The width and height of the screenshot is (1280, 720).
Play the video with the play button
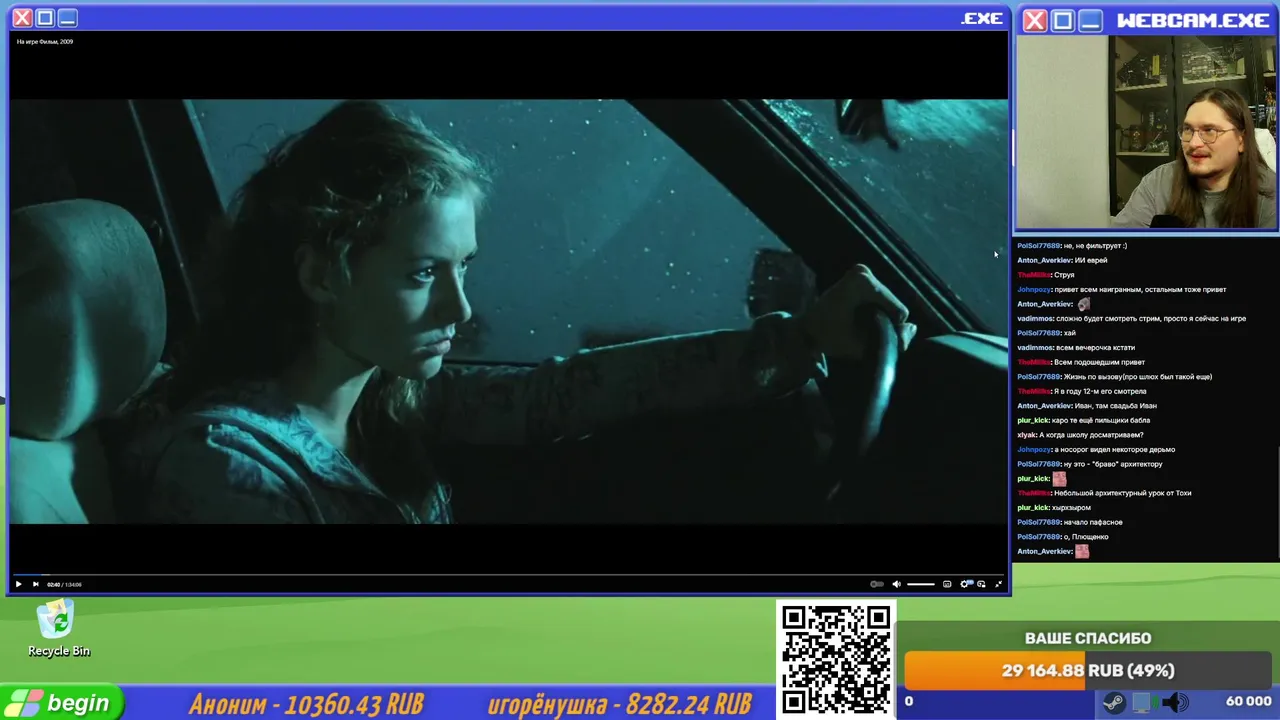pos(18,584)
